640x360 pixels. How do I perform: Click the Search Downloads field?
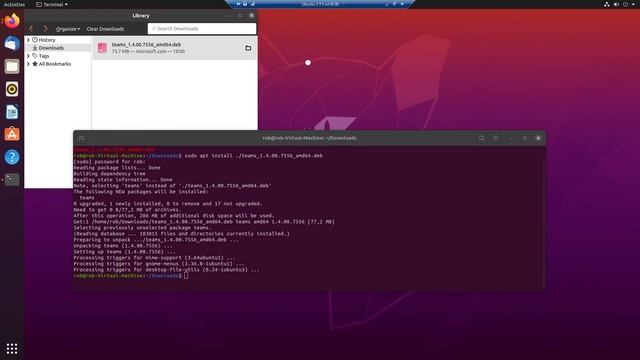(202, 29)
